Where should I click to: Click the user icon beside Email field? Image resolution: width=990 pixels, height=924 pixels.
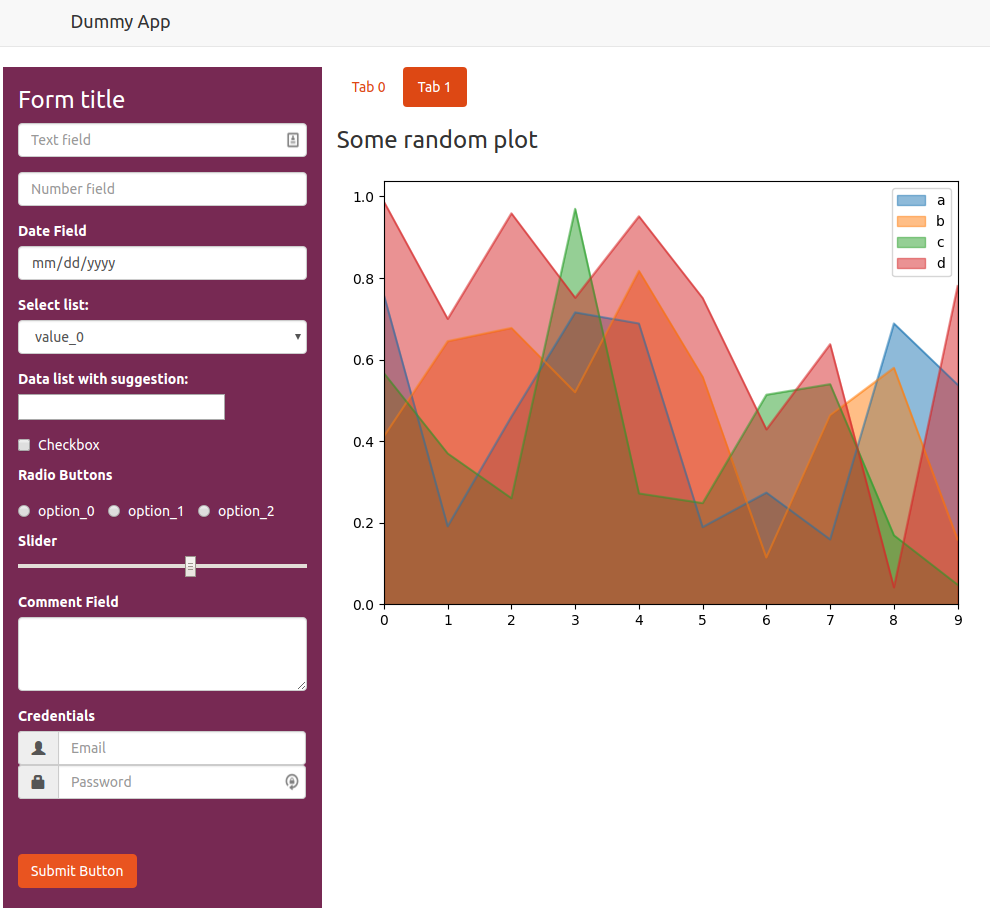coord(39,748)
